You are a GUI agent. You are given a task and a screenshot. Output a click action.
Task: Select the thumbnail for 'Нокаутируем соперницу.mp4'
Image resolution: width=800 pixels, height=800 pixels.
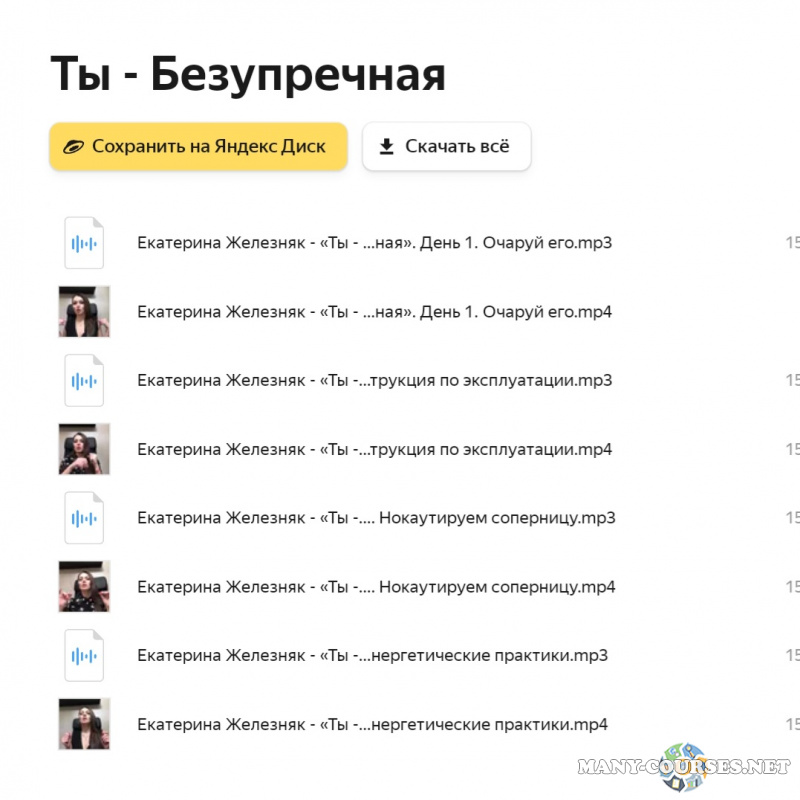coord(84,586)
